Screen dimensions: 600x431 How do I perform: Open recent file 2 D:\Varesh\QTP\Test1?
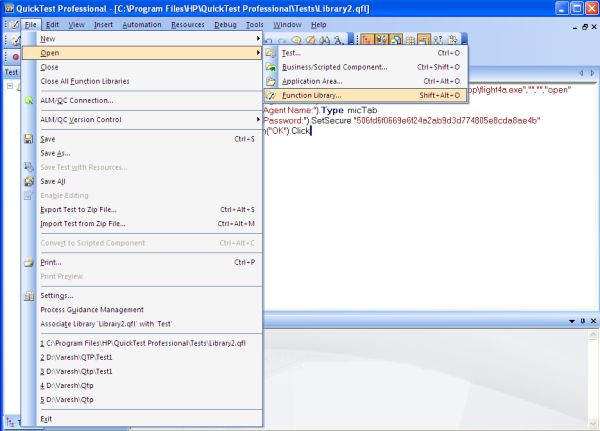(x=142, y=357)
